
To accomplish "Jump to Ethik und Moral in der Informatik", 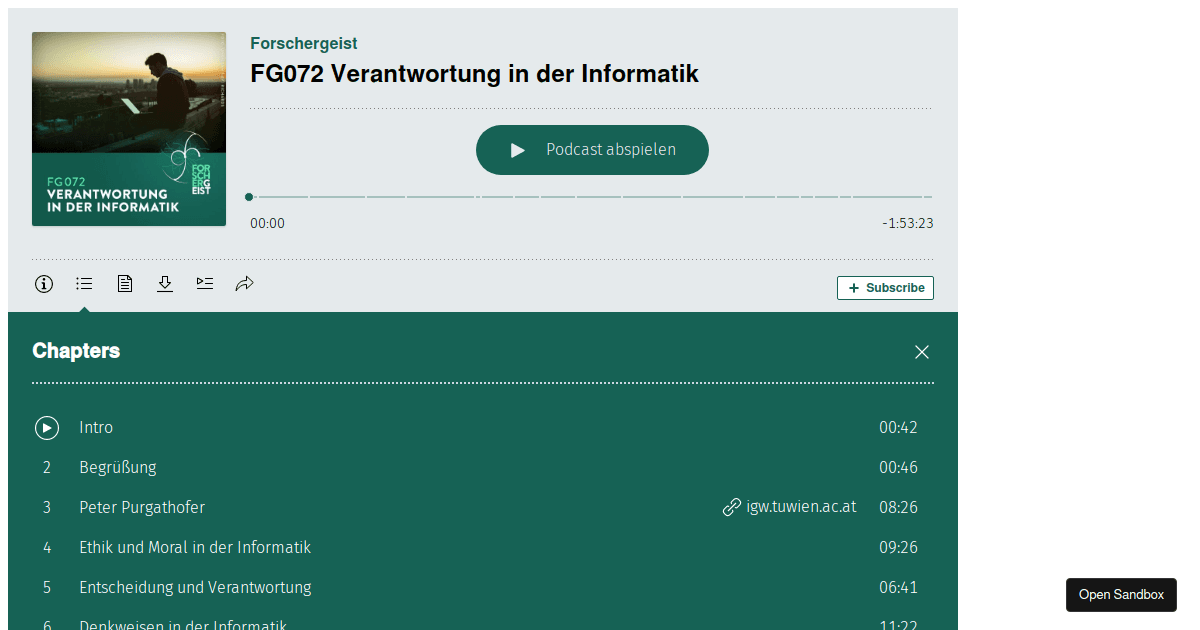I will [195, 547].
